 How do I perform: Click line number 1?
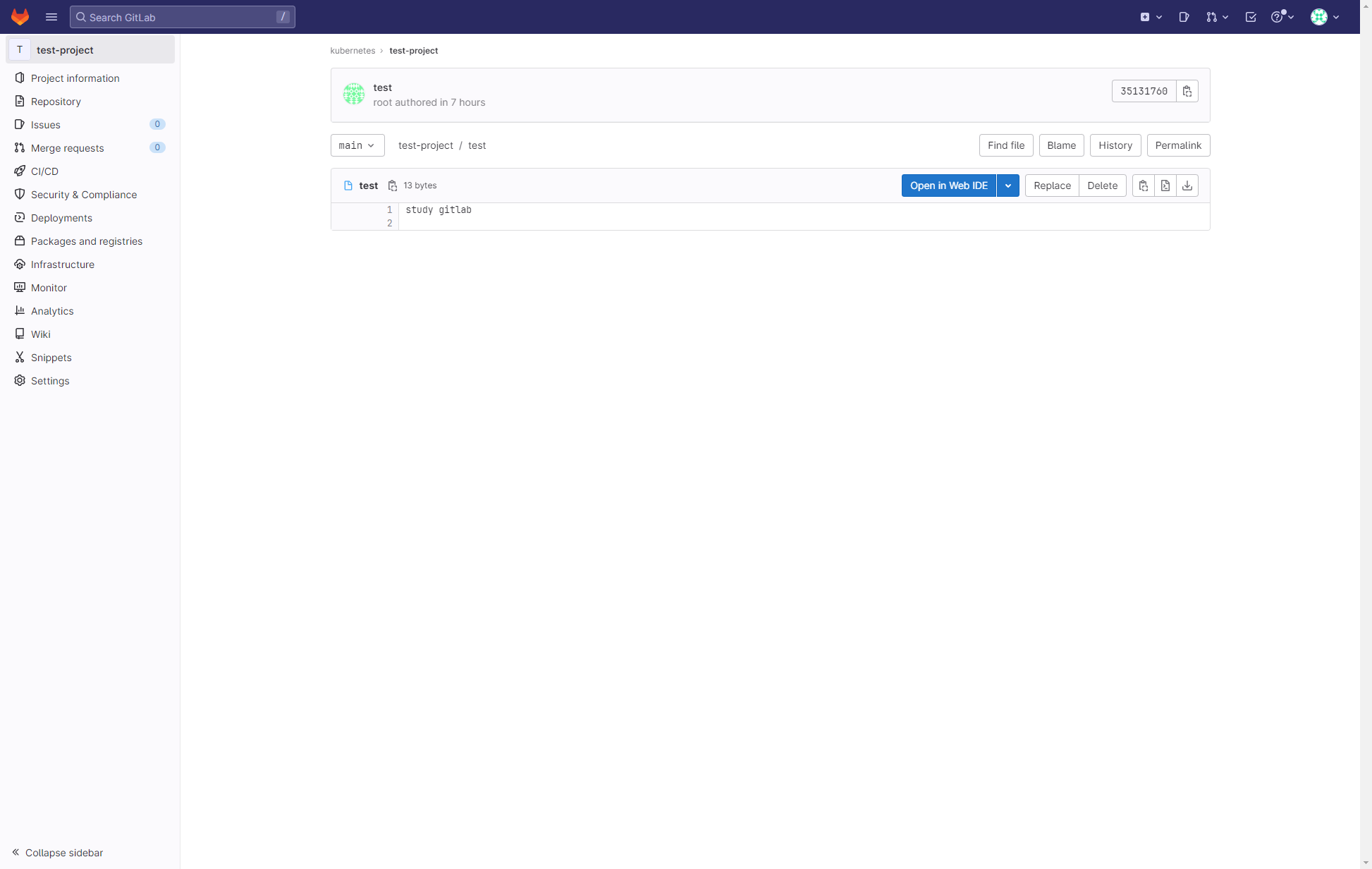click(389, 210)
